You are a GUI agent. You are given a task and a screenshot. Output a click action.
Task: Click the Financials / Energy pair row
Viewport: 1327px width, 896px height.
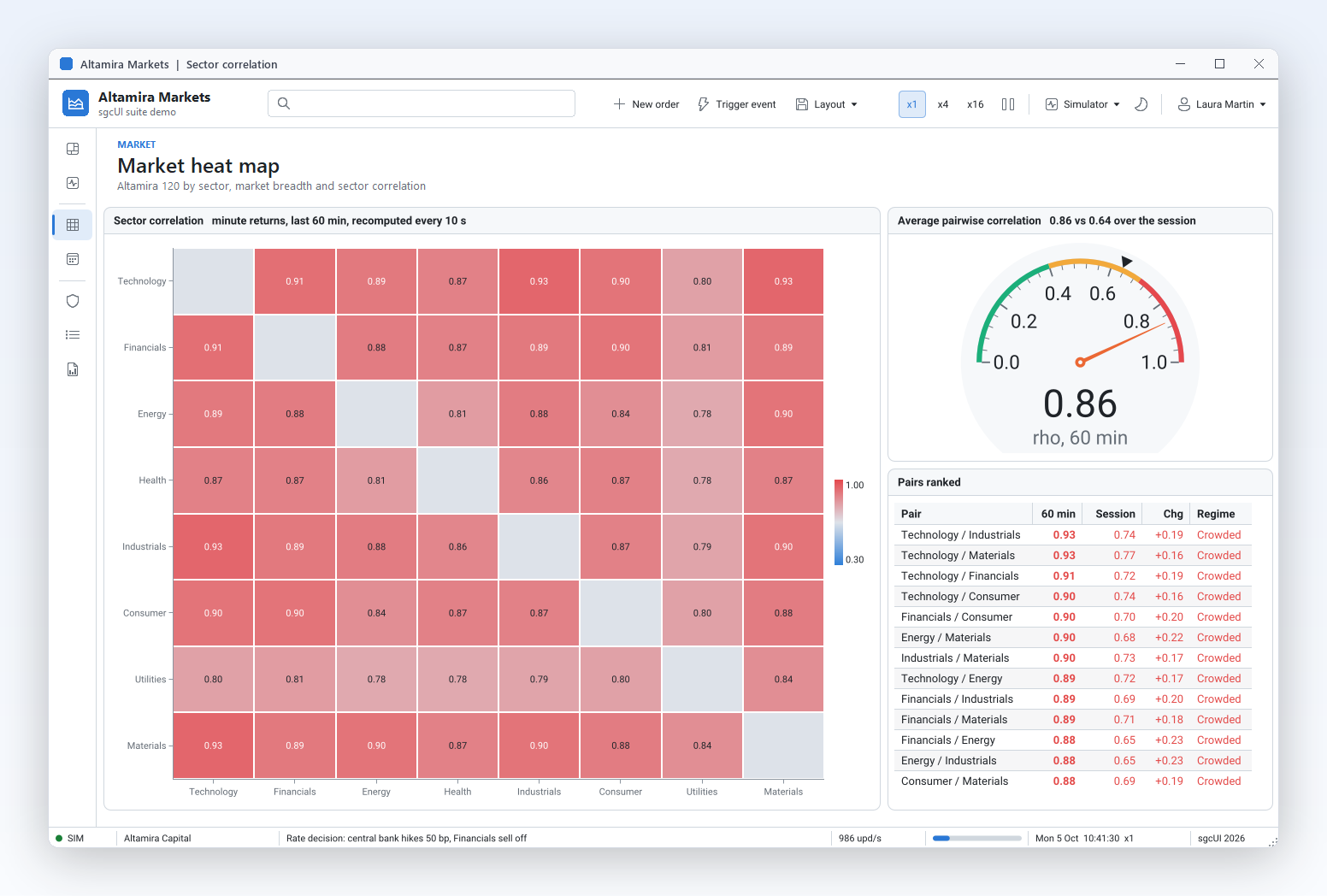(x=1073, y=740)
